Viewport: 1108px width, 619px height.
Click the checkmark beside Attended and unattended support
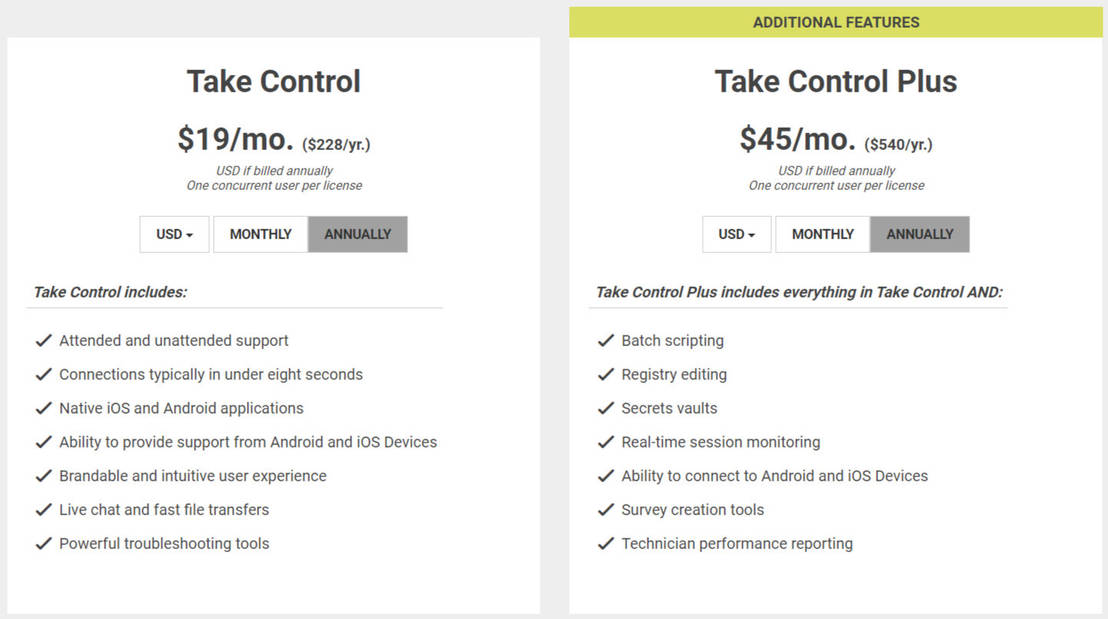44,340
